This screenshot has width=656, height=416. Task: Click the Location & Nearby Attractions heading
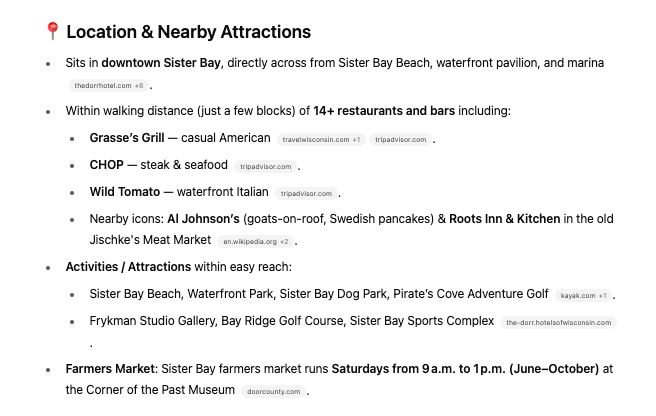(x=189, y=32)
